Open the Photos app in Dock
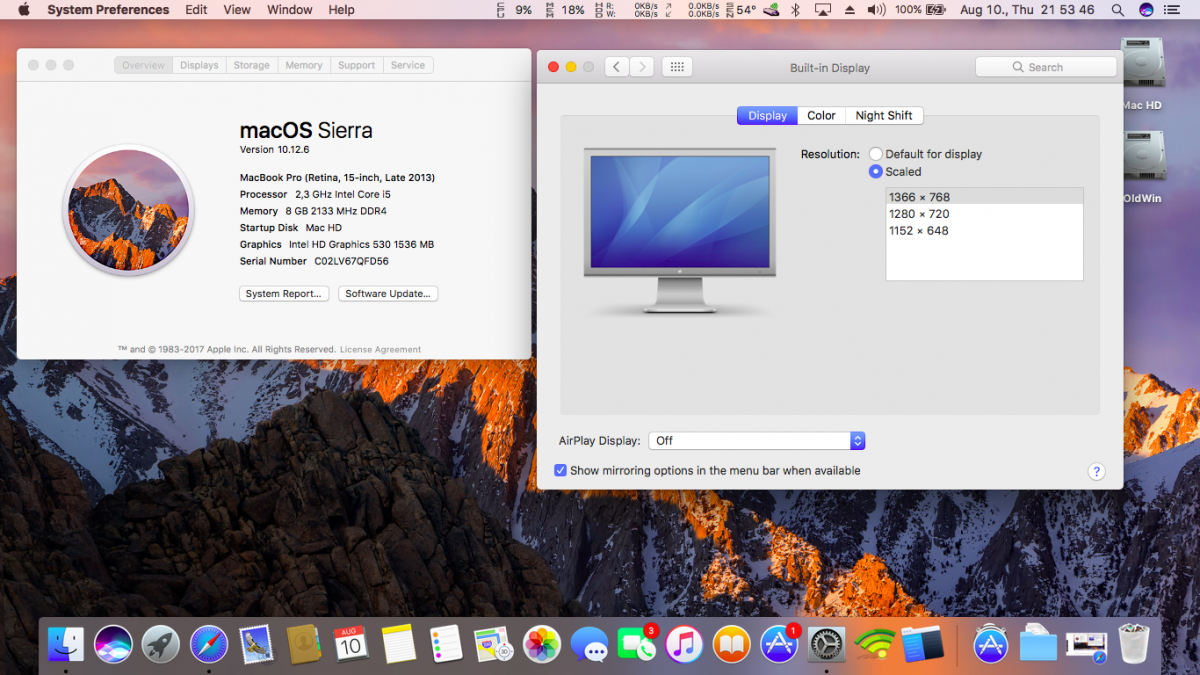This screenshot has width=1200, height=675. click(541, 644)
